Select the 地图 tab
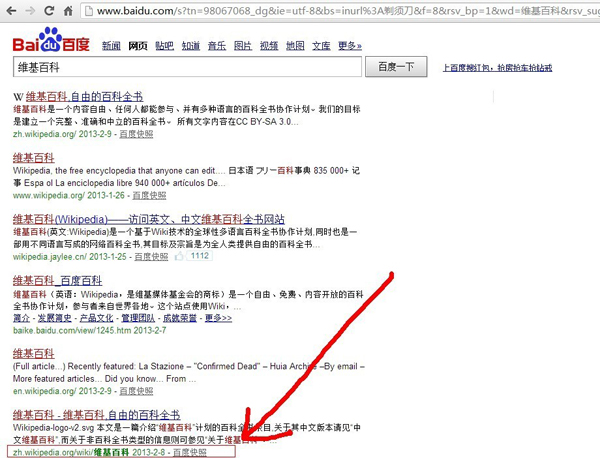 pyautogui.click(x=295, y=46)
